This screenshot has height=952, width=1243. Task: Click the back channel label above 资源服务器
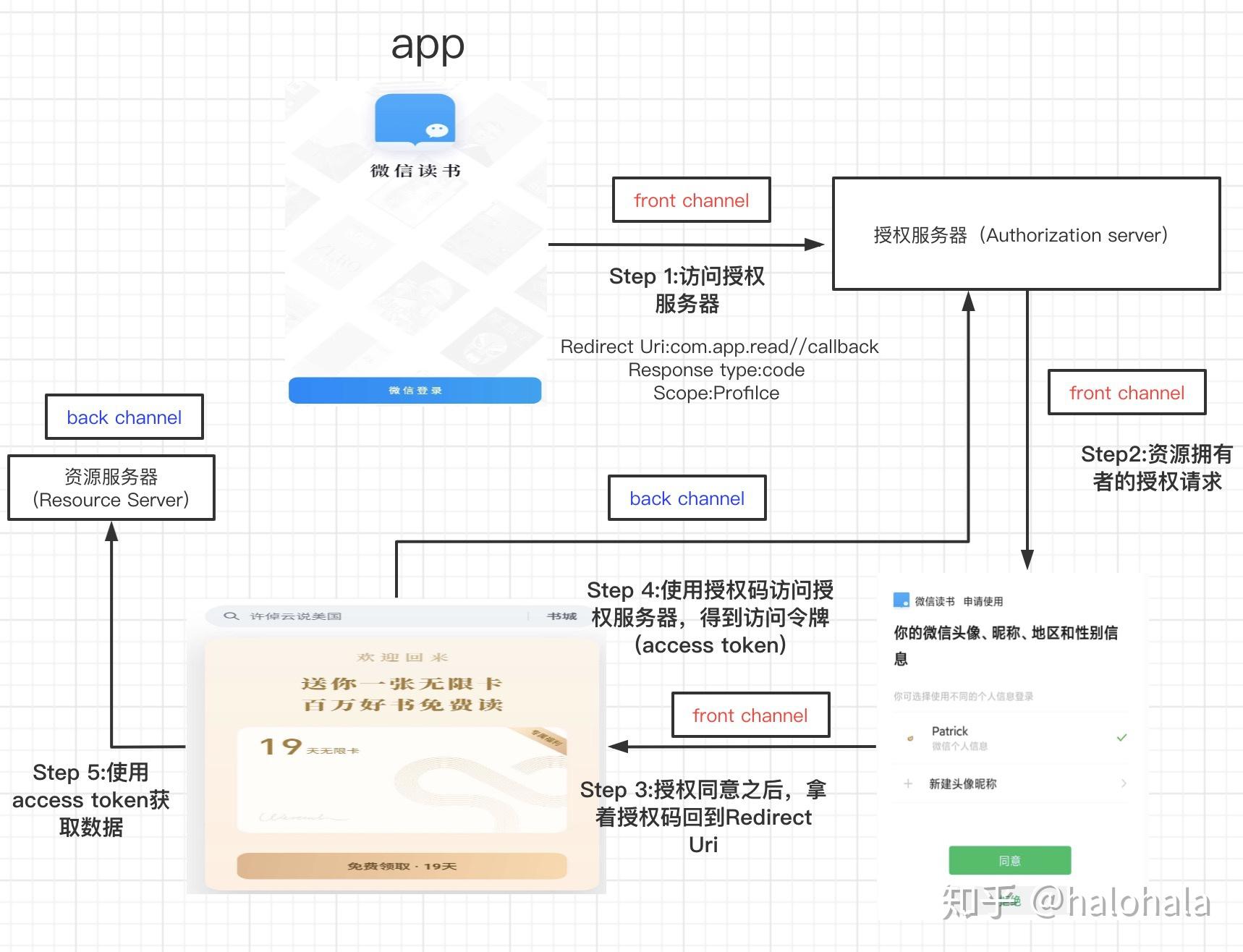coord(124,417)
